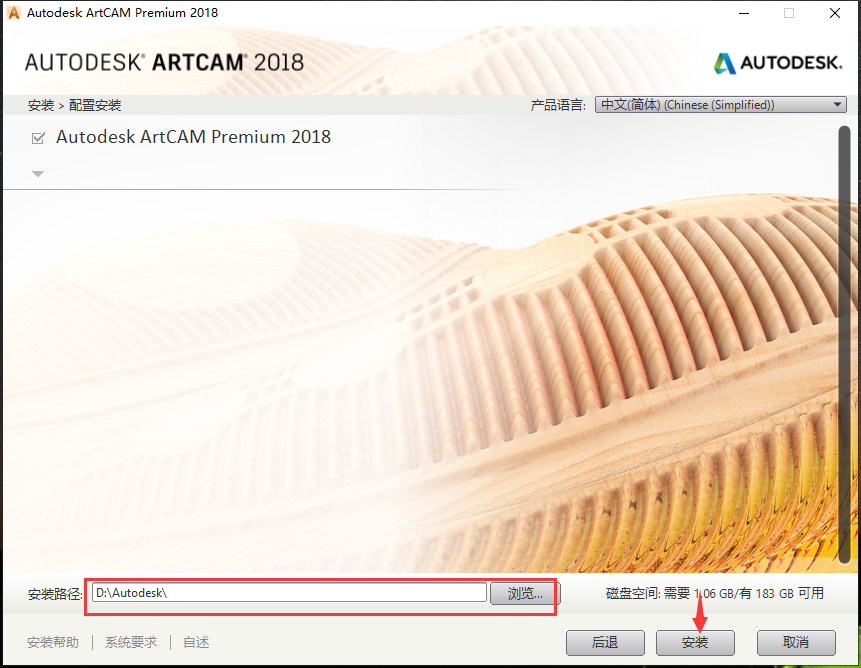Click the 安装 button to start installation
861x668 pixels.
click(695, 643)
